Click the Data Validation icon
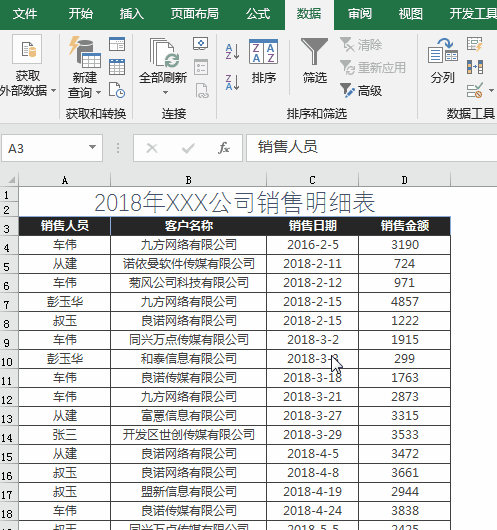This screenshot has width=497, height=530. click(x=475, y=91)
